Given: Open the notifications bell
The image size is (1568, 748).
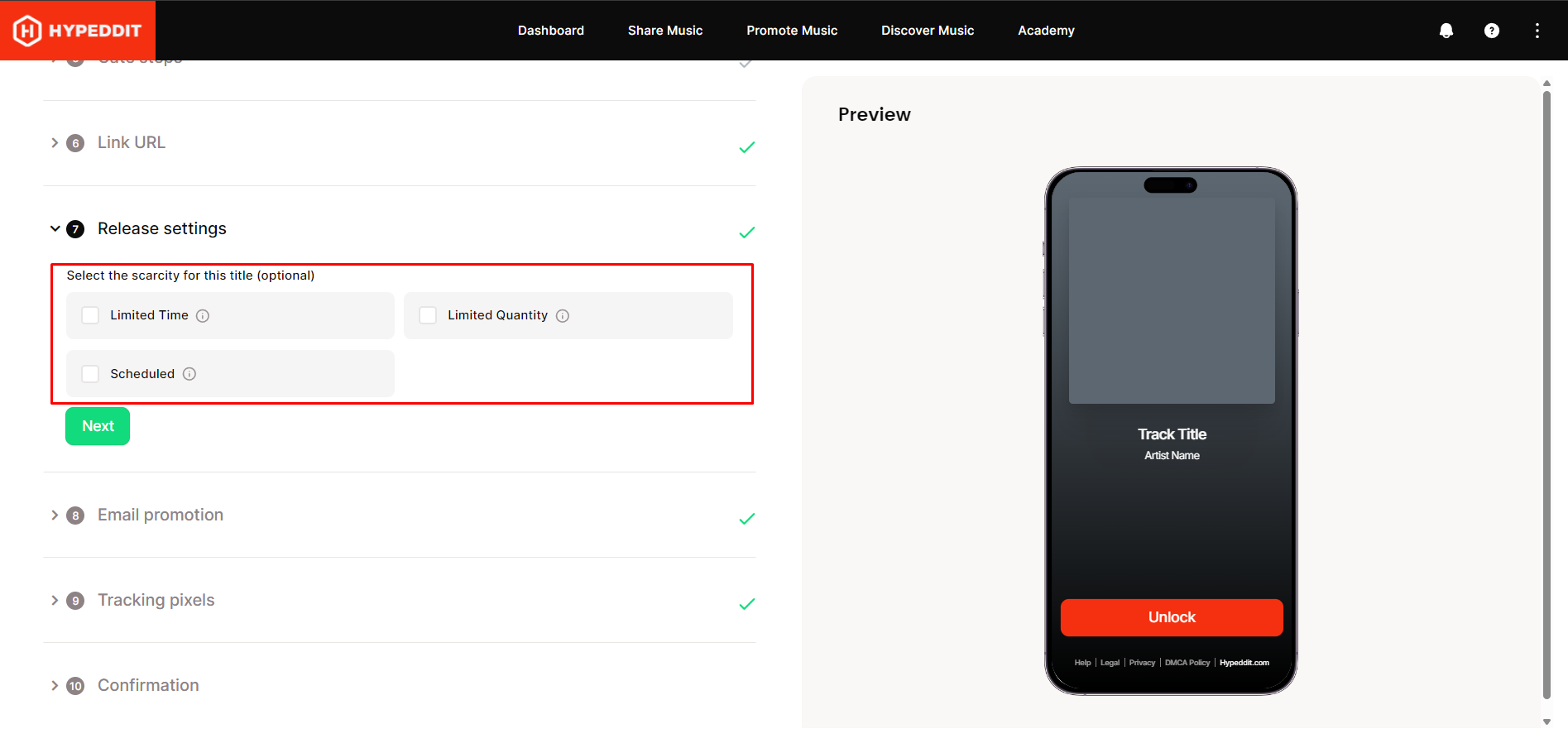Looking at the screenshot, I should 1446,31.
